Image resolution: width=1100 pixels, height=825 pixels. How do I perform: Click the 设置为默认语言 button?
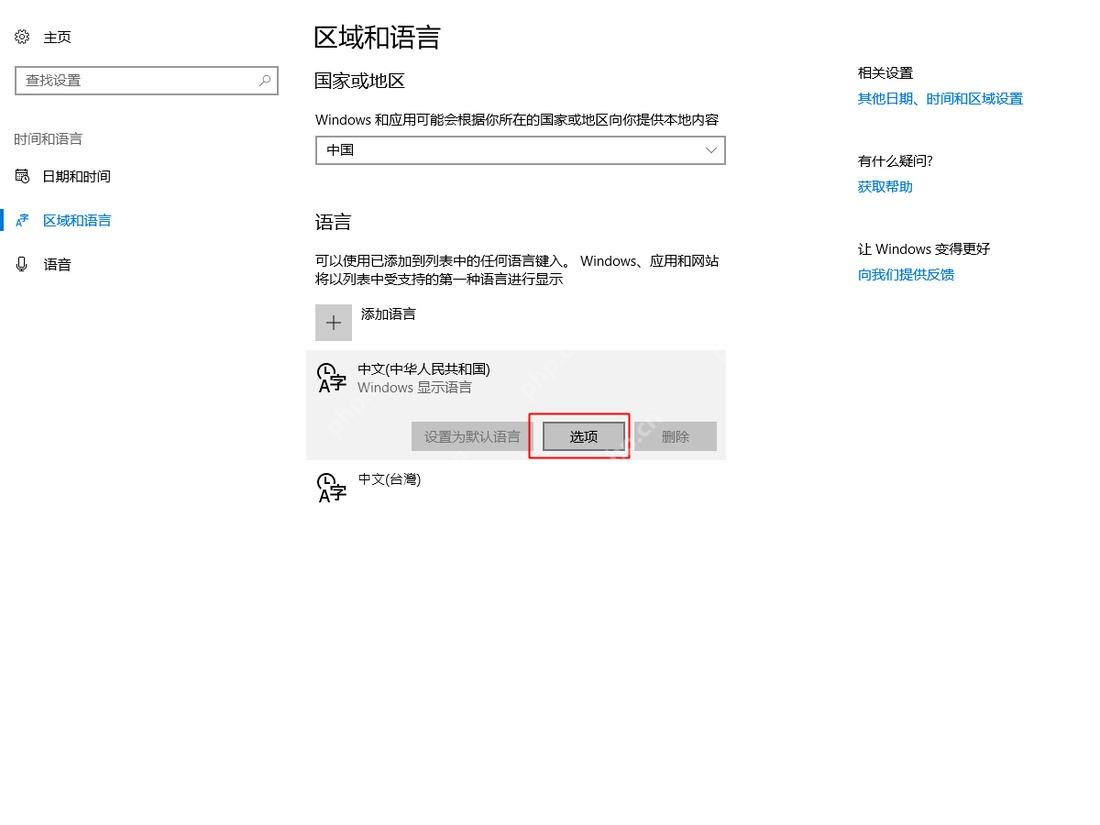click(x=472, y=436)
